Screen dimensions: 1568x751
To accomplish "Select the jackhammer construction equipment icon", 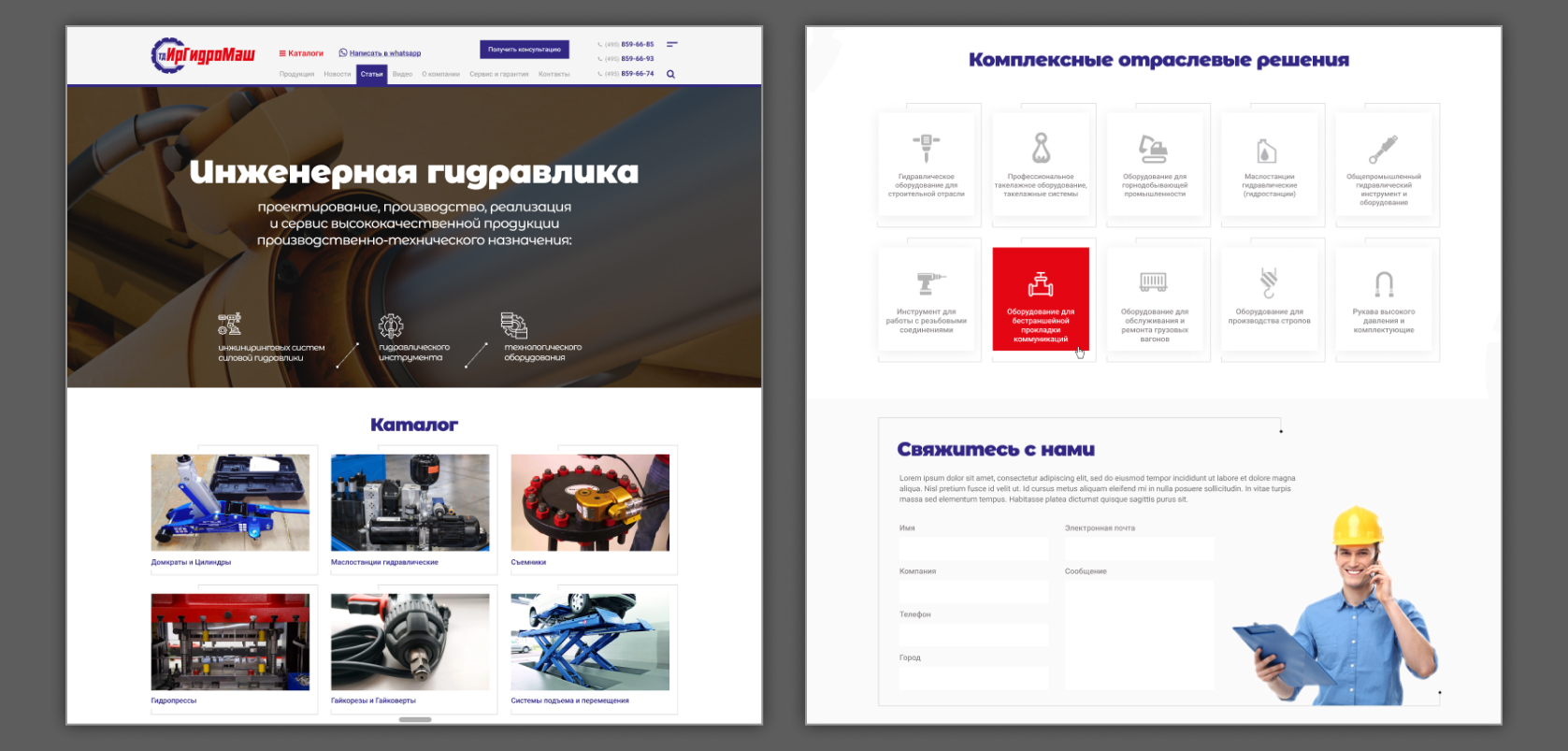I will 926,149.
